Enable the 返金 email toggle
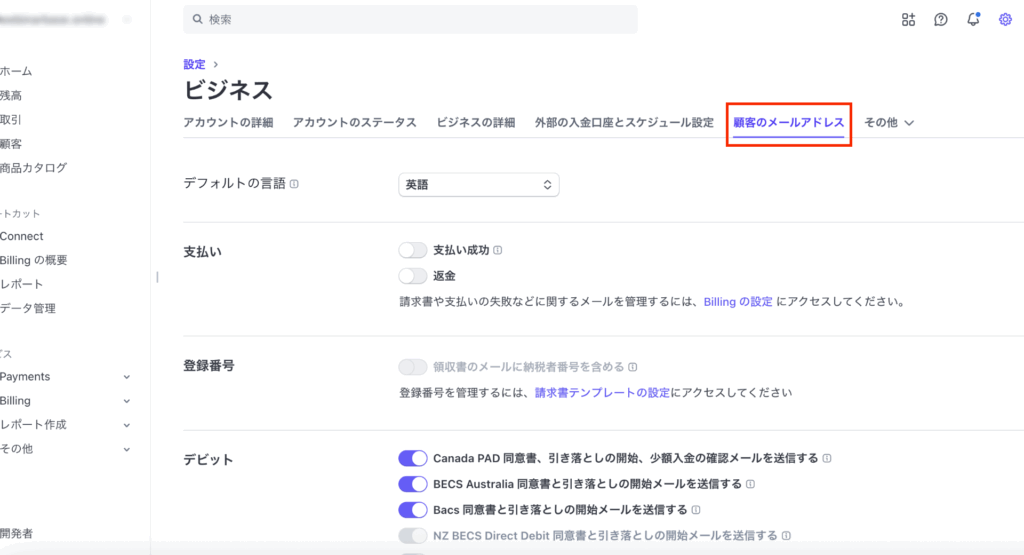1024x555 pixels. pyautogui.click(x=412, y=275)
